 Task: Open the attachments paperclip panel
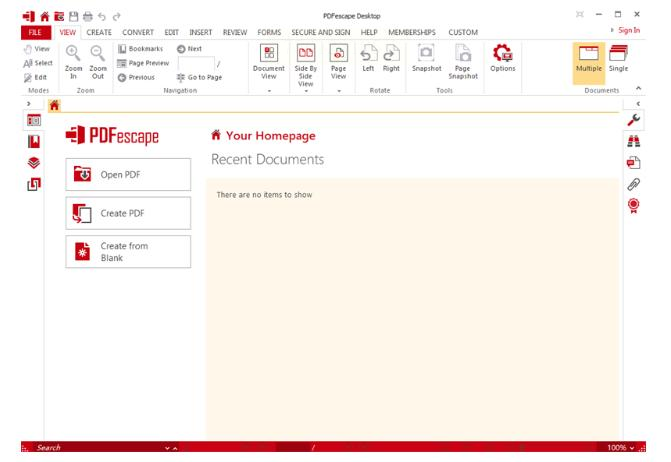point(634,184)
